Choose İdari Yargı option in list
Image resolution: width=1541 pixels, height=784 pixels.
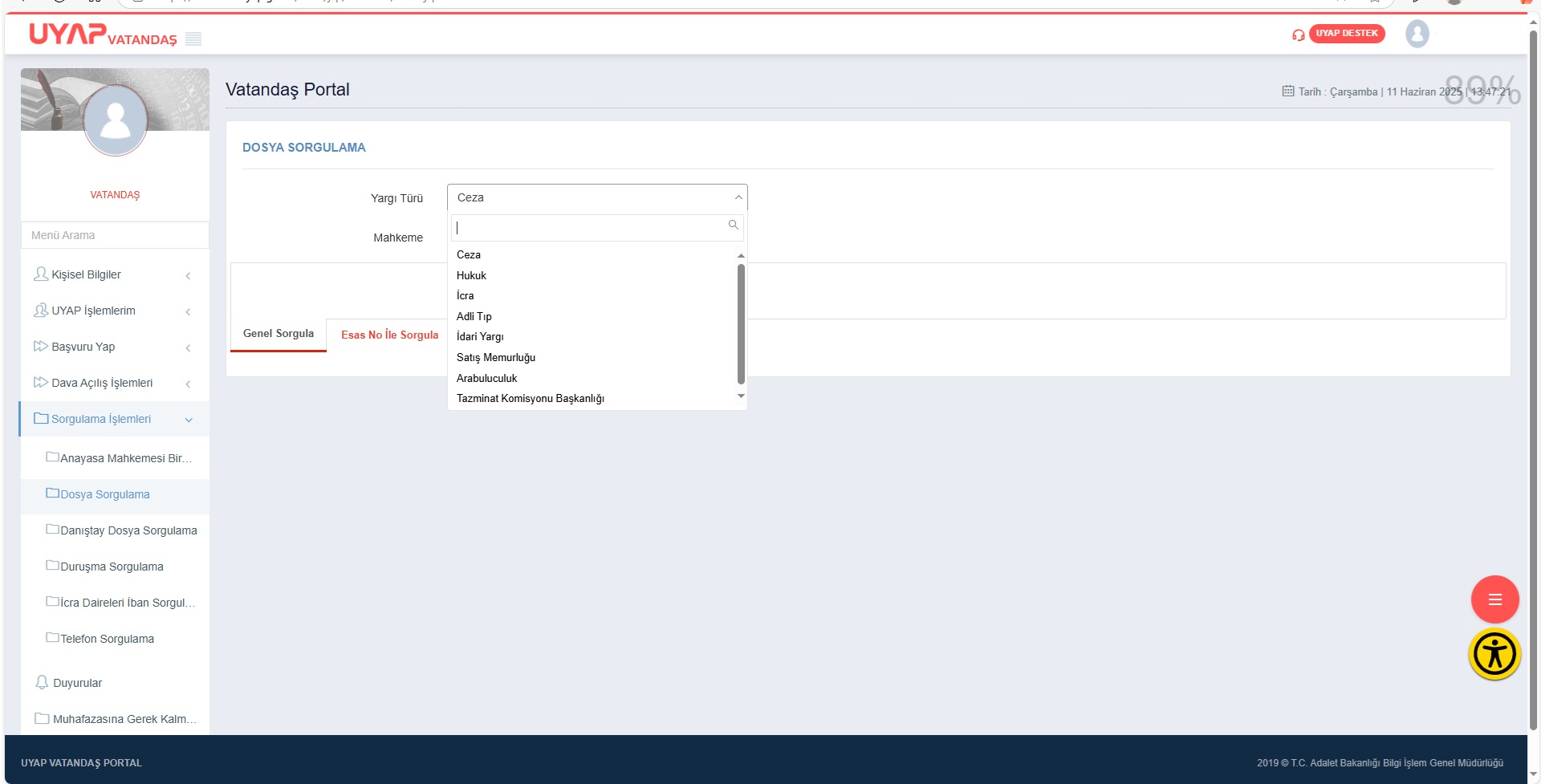coord(480,337)
